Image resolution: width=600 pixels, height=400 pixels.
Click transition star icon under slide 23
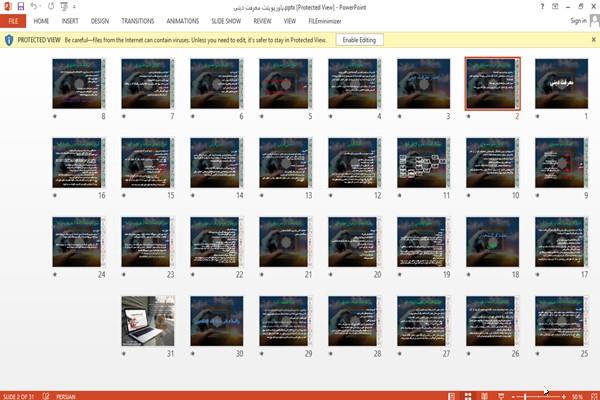(124, 275)
